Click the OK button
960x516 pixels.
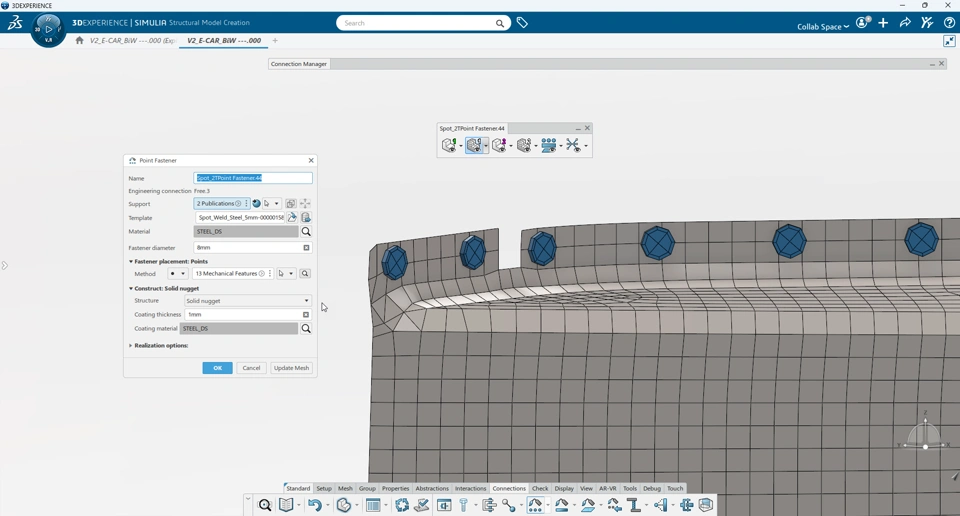click(x=217, y=368)
